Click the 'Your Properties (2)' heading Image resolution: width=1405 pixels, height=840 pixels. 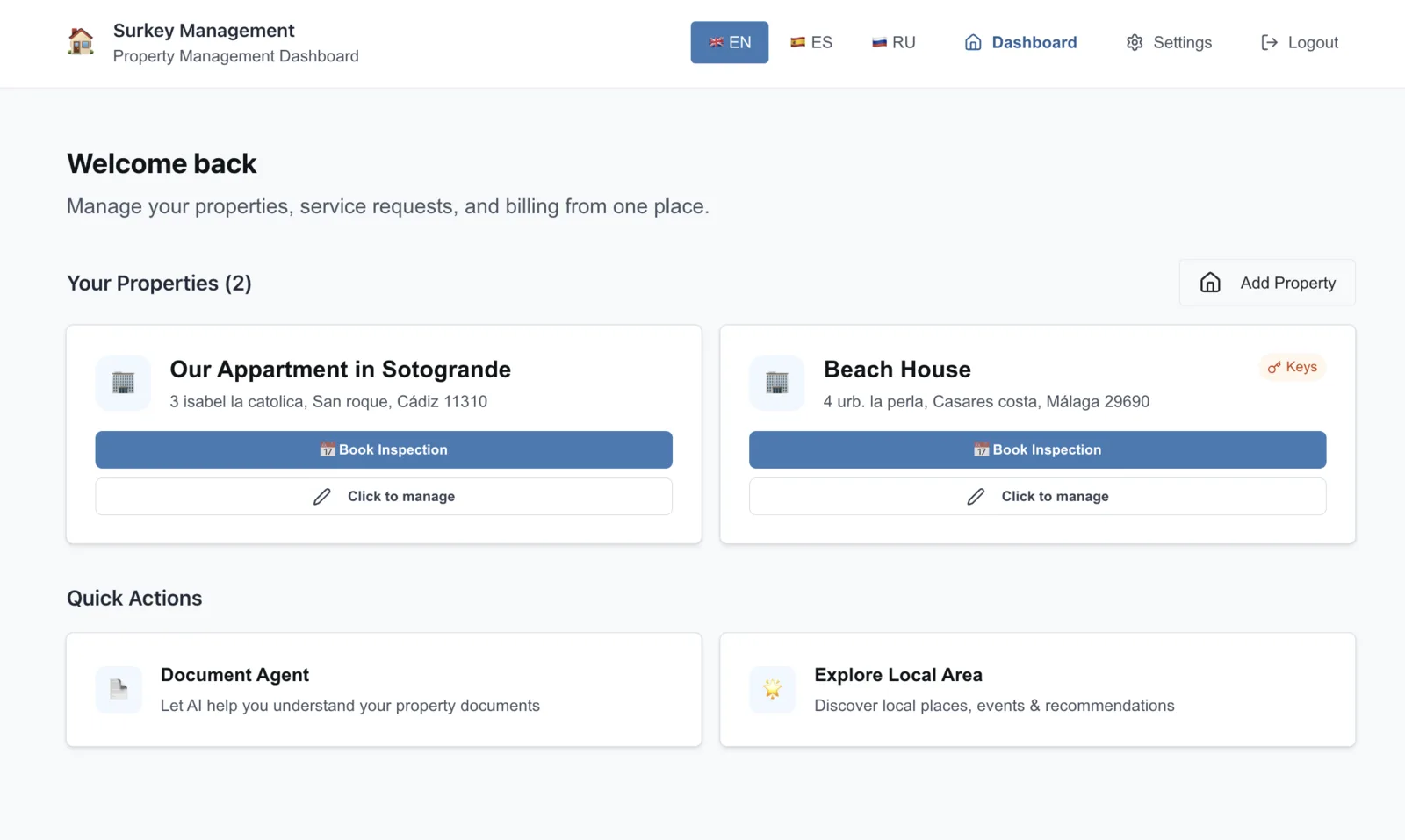point(159,284)
